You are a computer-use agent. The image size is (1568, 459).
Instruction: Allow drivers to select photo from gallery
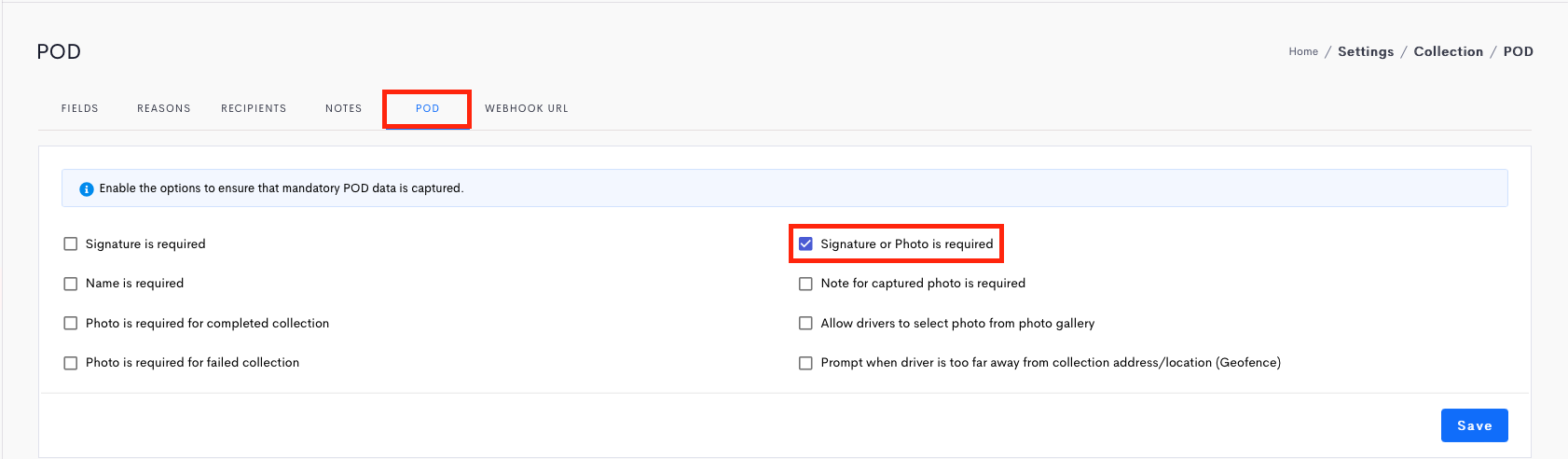805,324
